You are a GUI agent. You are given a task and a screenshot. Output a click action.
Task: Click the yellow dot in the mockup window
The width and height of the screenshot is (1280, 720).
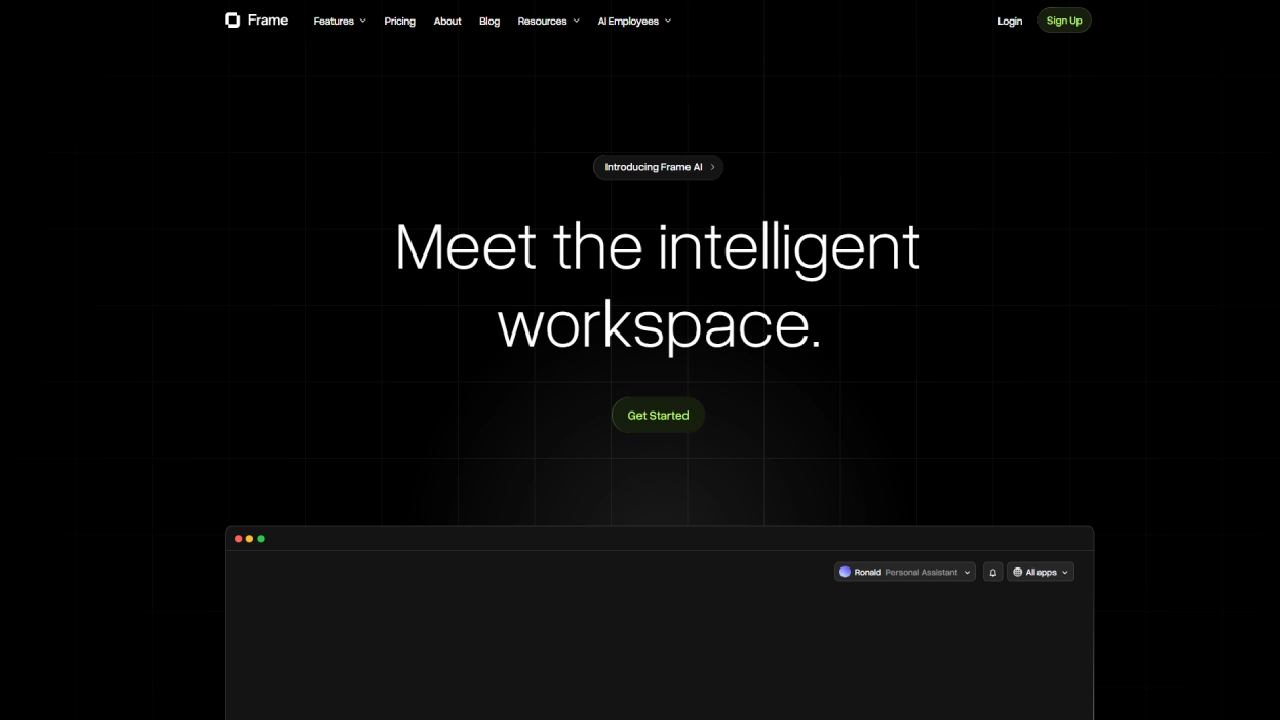coord(250,539)
